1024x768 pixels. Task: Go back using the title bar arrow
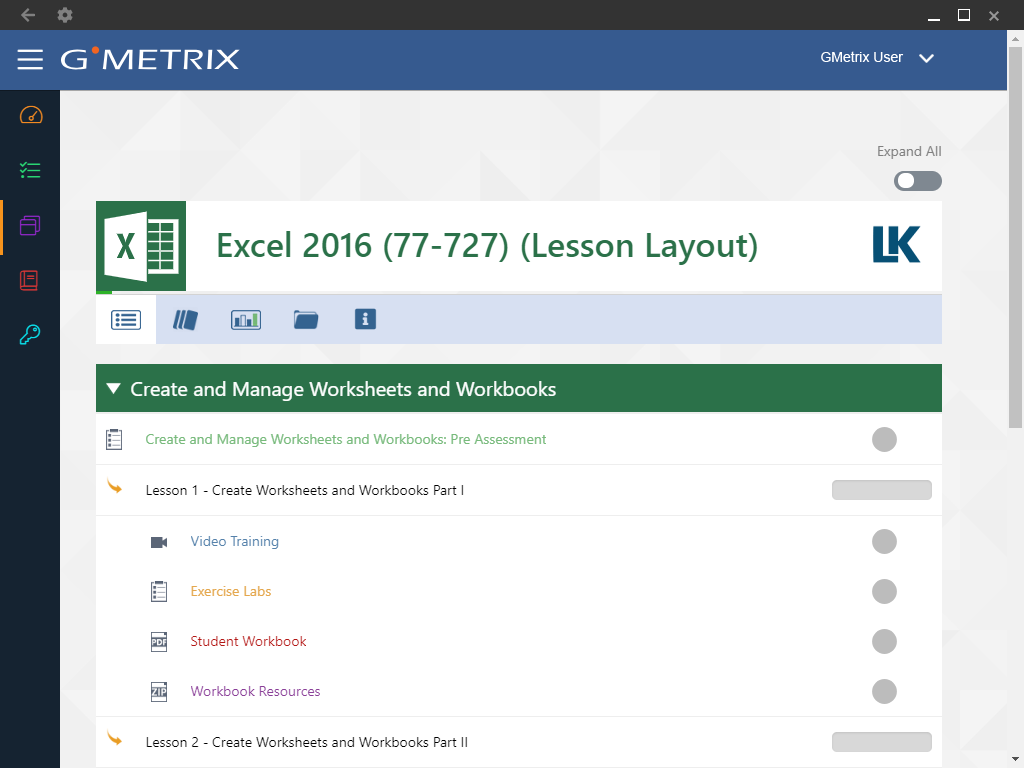tap(27, 14)
